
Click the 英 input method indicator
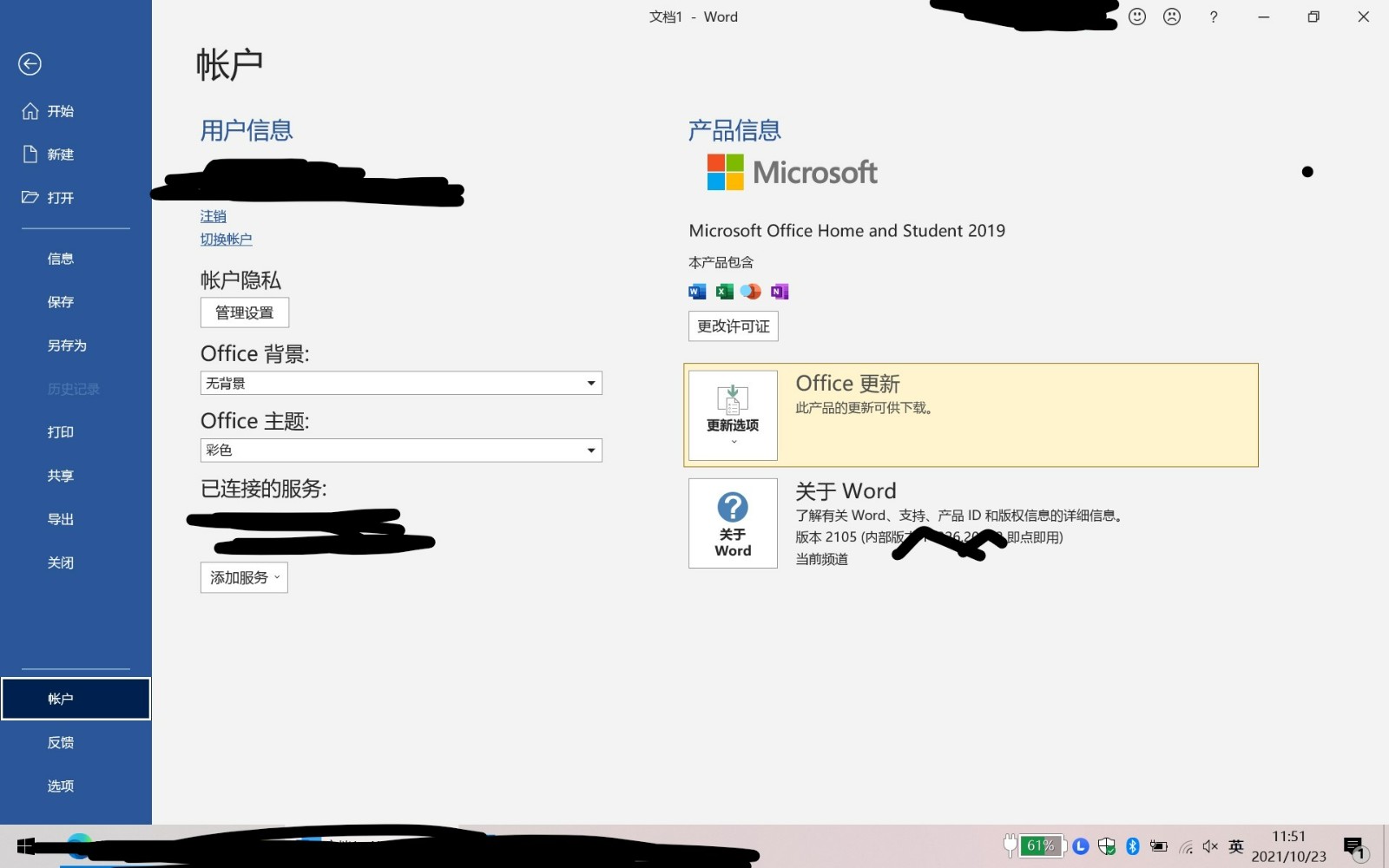point(1236,846)
